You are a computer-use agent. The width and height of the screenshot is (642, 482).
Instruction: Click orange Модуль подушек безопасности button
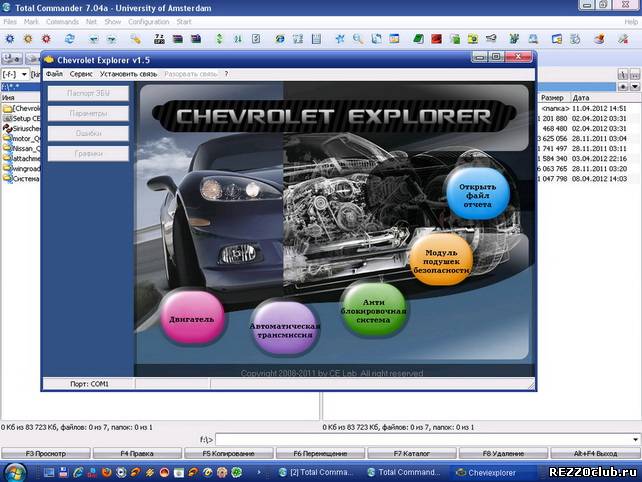(x=441, y=260)
